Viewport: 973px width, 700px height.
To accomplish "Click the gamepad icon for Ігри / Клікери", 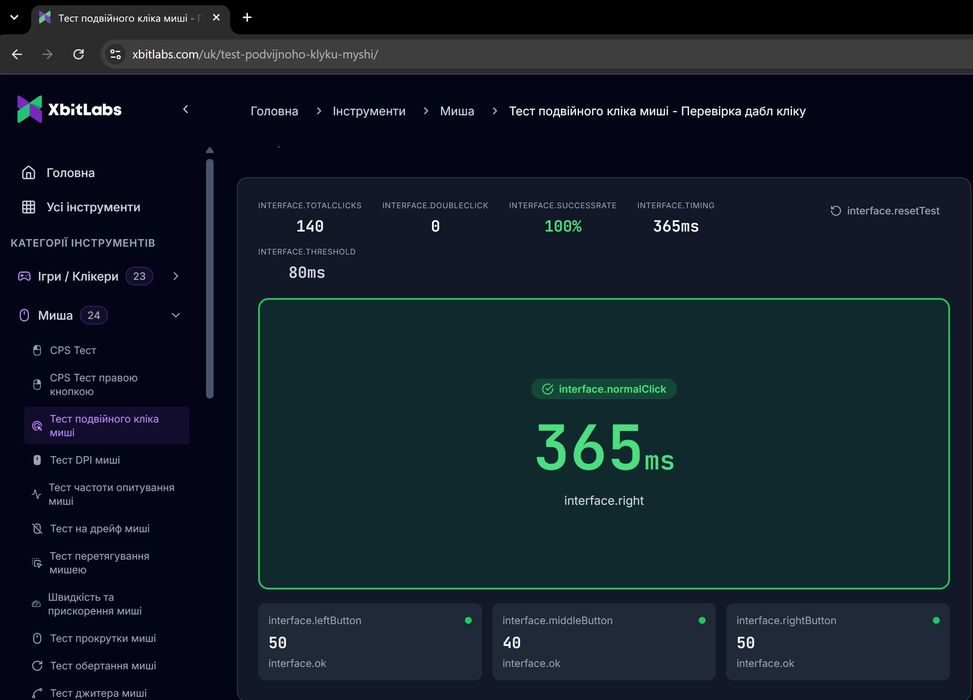I will coord(24,276).
